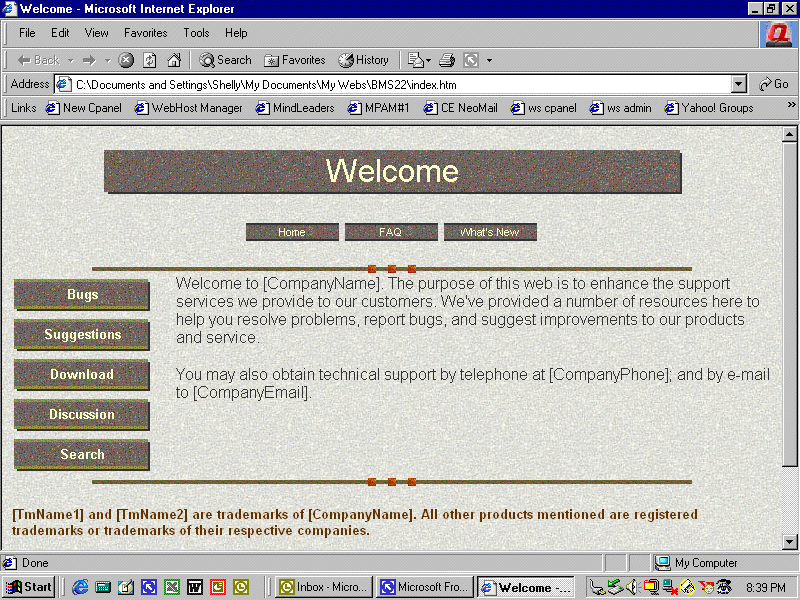Click the toolbar icon right of Print
Image resolution: width=800 pixels, height=600 pixels.
coord(471,60)
